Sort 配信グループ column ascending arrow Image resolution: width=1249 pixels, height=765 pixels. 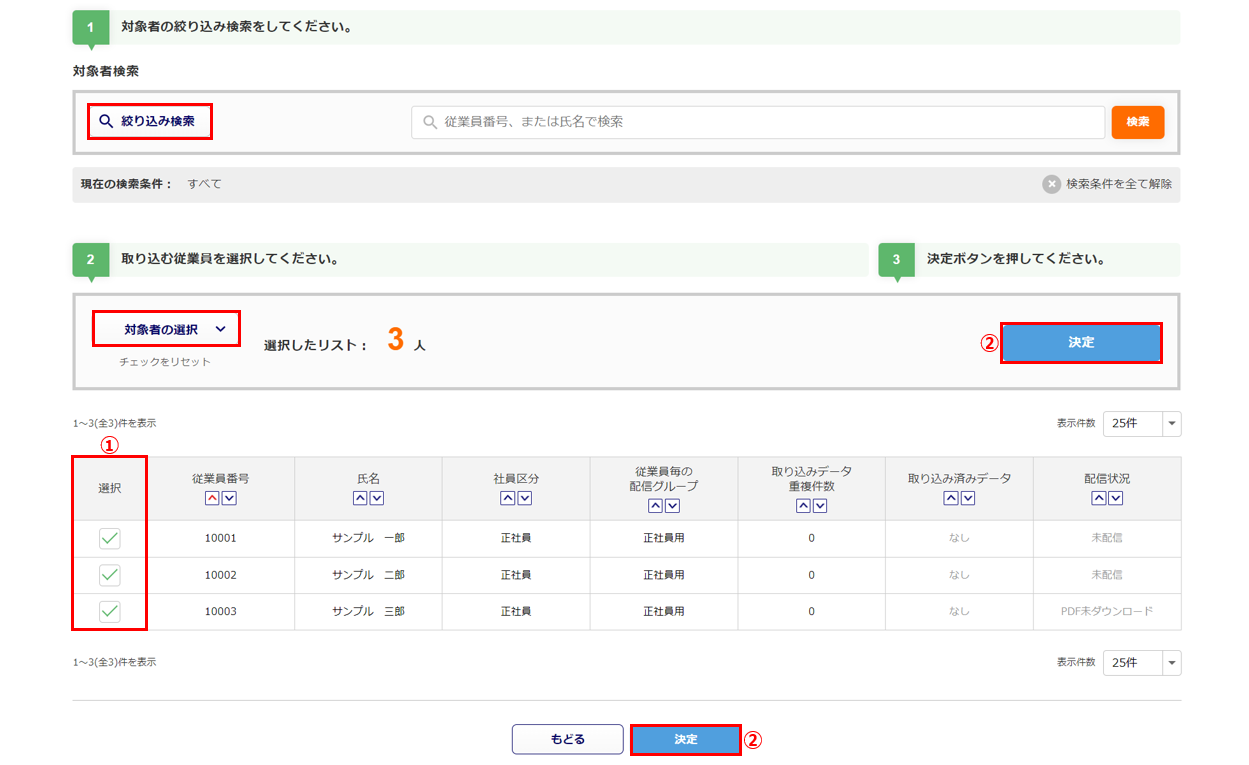[x=655, y=506]
